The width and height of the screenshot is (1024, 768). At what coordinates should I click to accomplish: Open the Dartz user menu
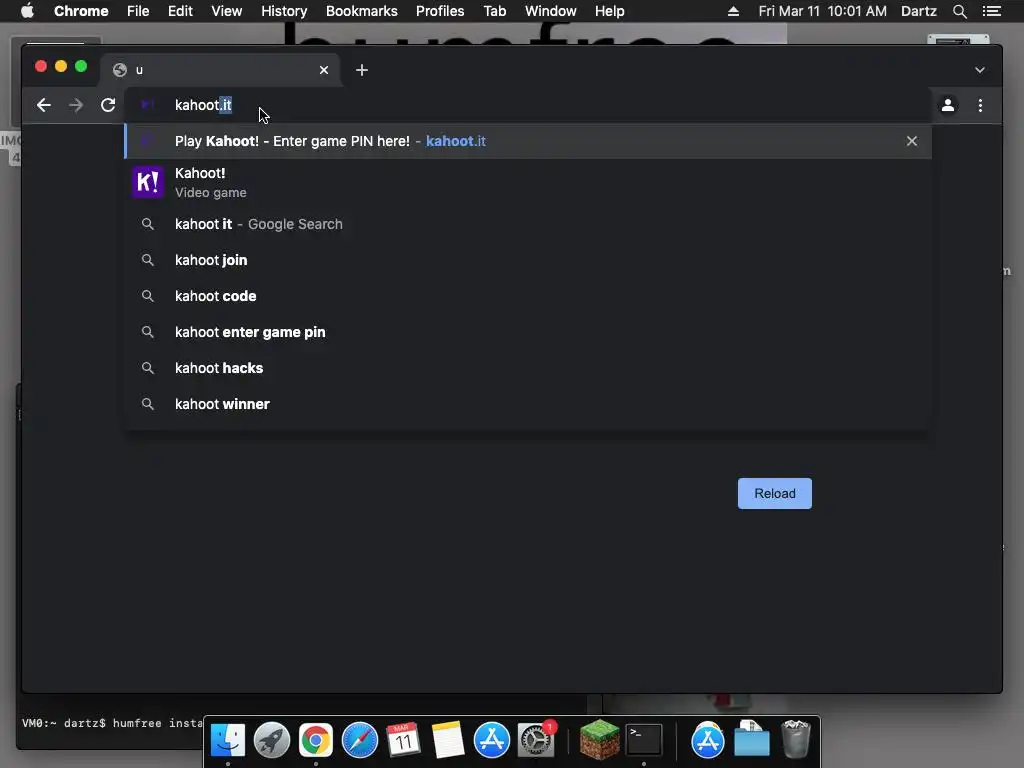point(919,11)
